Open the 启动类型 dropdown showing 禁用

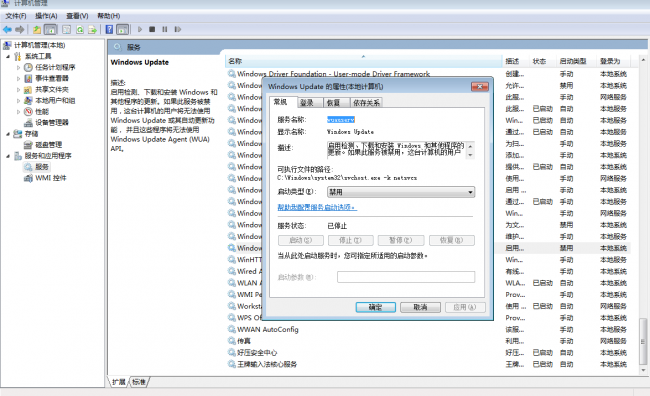click(x=401, y=192)
